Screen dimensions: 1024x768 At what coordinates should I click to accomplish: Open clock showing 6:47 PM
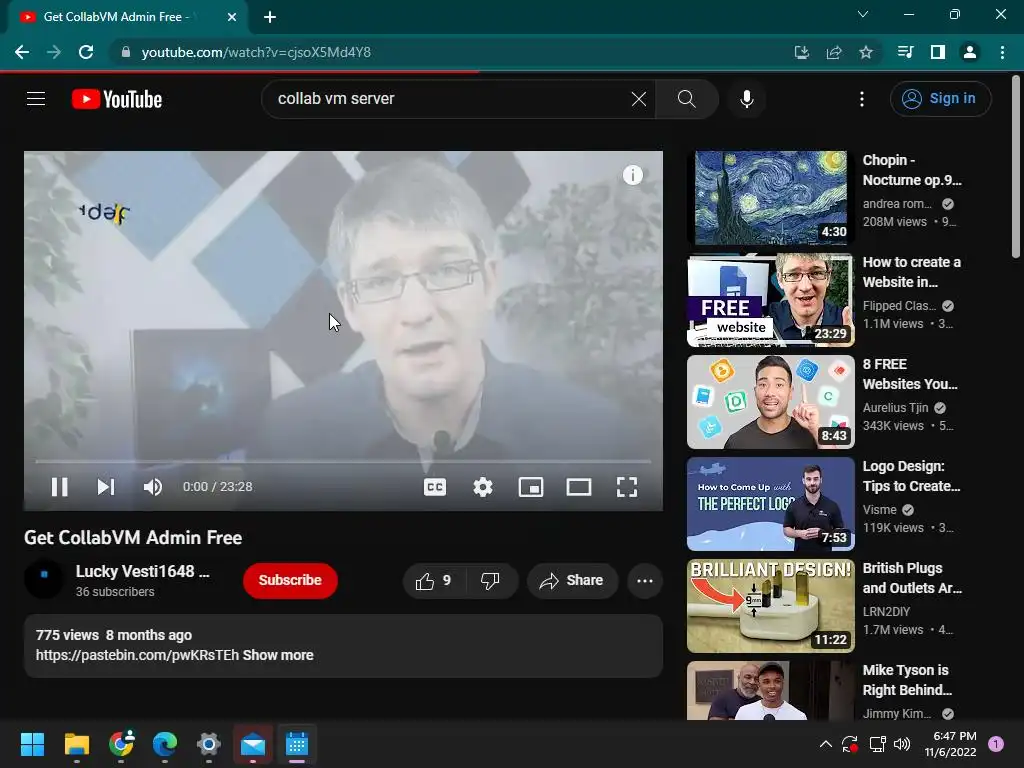tap(950, 744)
